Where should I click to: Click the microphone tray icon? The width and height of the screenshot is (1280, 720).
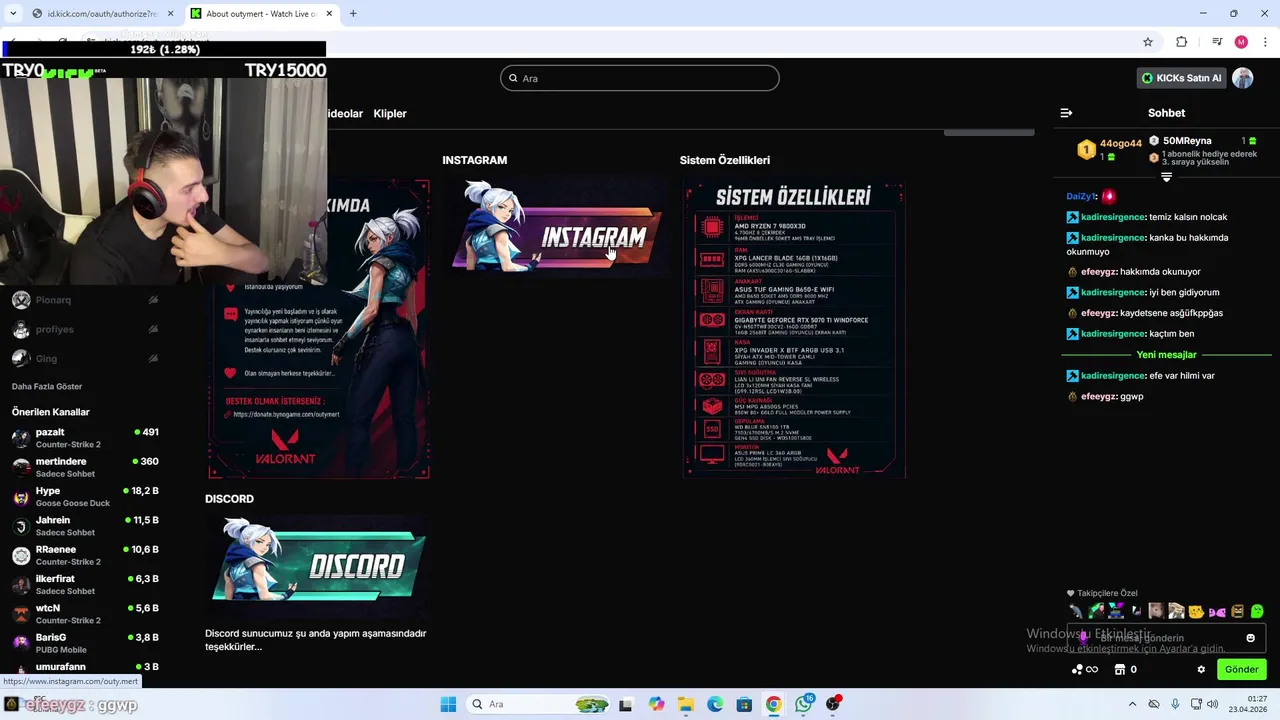tap(1175, 705)
